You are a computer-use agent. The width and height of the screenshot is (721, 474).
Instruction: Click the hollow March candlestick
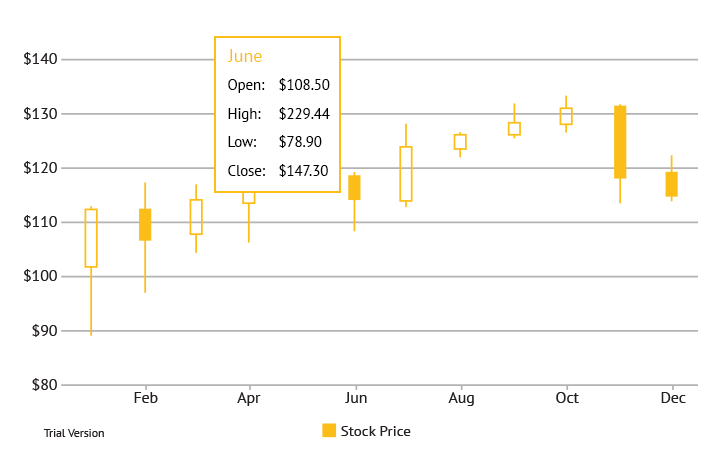[196, 217]
